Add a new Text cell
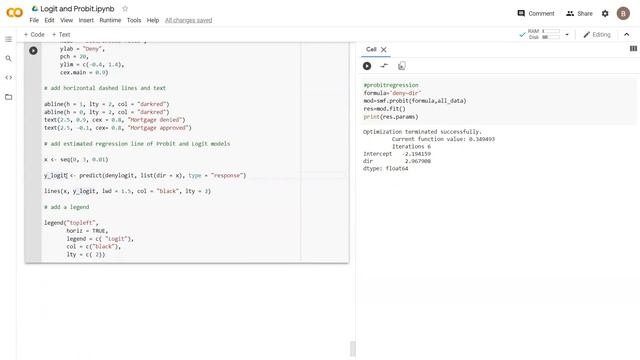640x360 pixels. (x=61, y=35)
